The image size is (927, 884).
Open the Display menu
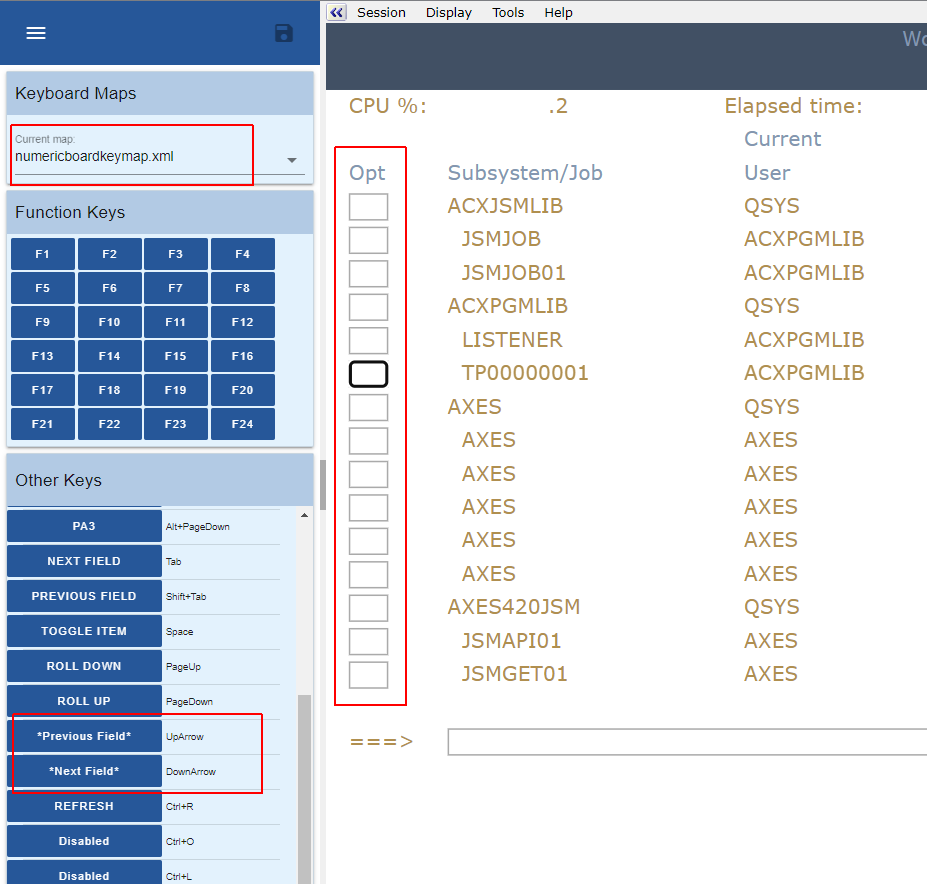pos(448,12)
